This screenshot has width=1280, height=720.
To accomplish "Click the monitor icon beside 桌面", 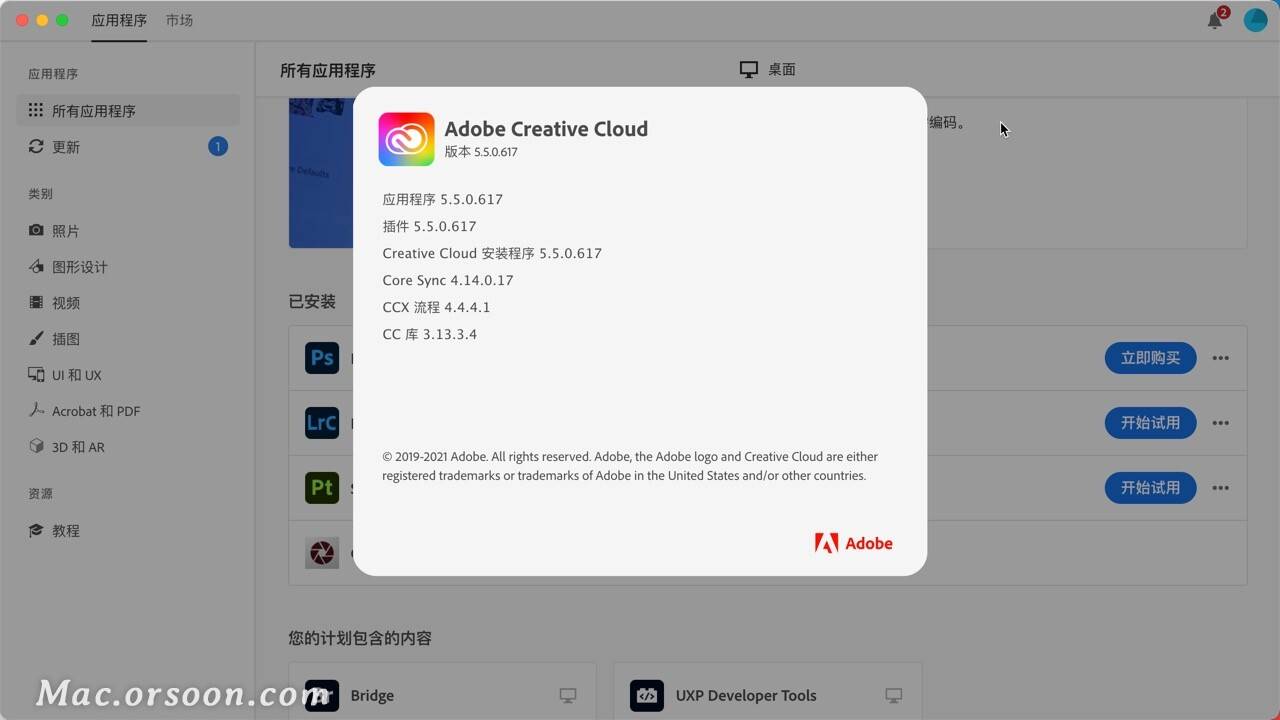I will point(748,69).
